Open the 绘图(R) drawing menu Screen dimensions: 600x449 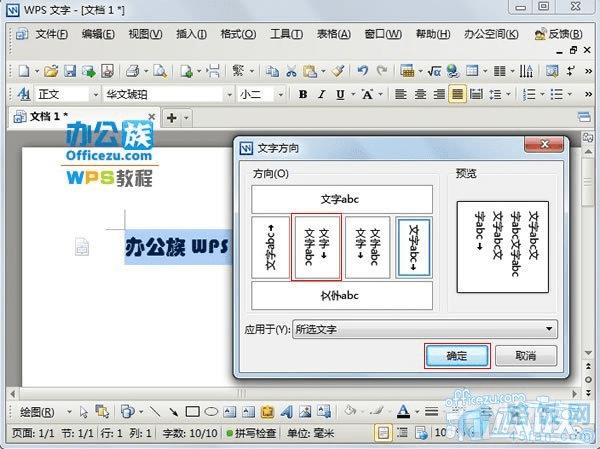(x=37, y=412)
